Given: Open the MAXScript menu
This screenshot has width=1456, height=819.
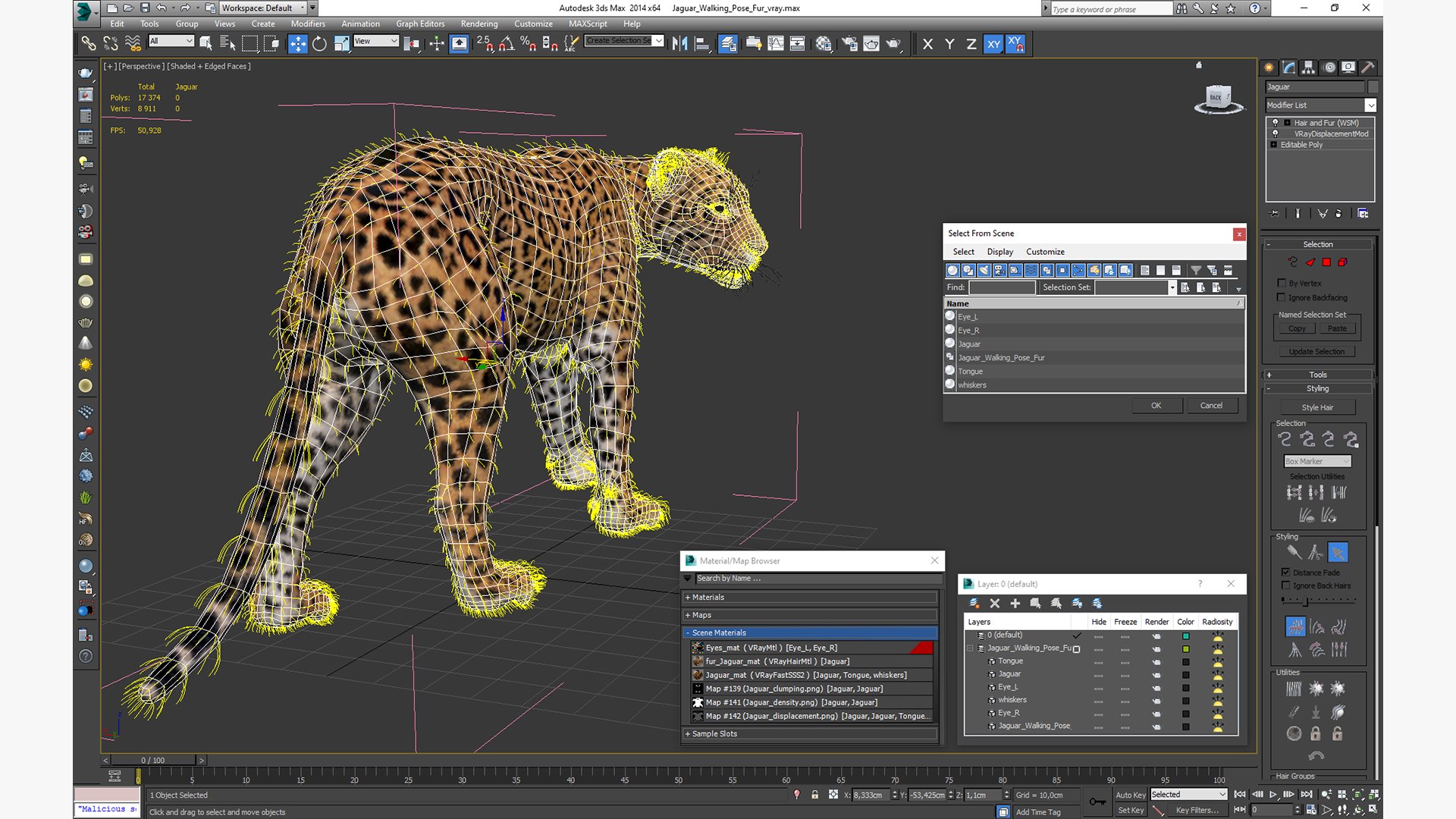Looking at the screenshot, I should tap(588, 24).
